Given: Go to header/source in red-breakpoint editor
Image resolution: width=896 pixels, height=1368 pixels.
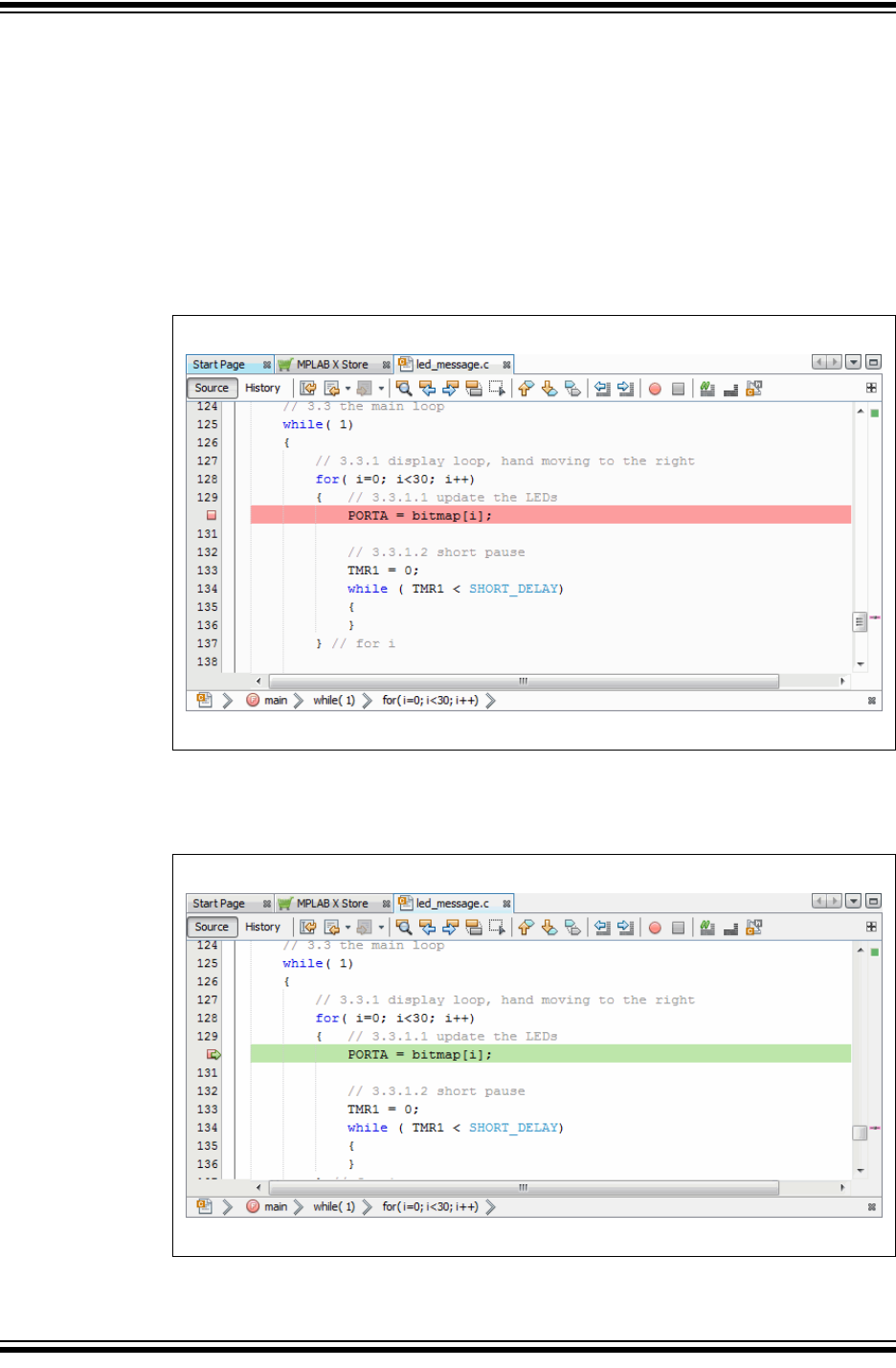Looking at the screenshot, I should point(754,389).
